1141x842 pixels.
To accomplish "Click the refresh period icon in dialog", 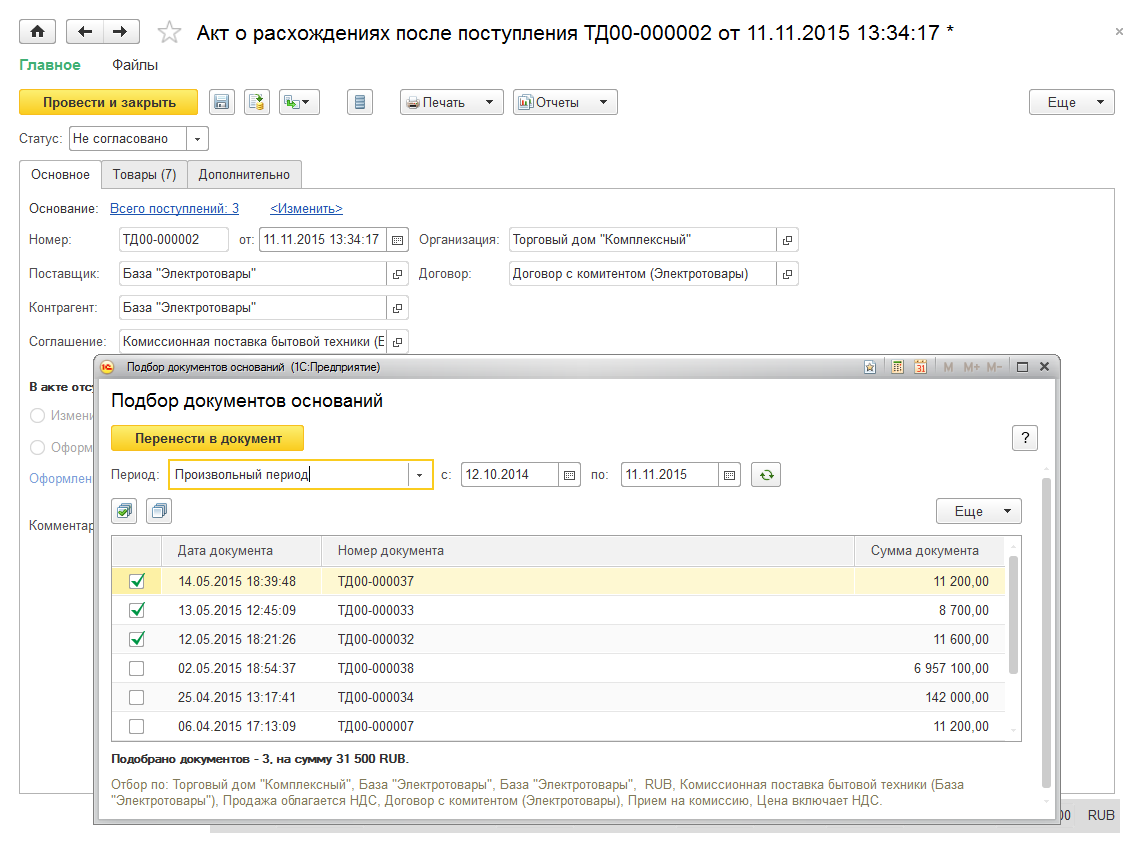I will coord(766,475).
